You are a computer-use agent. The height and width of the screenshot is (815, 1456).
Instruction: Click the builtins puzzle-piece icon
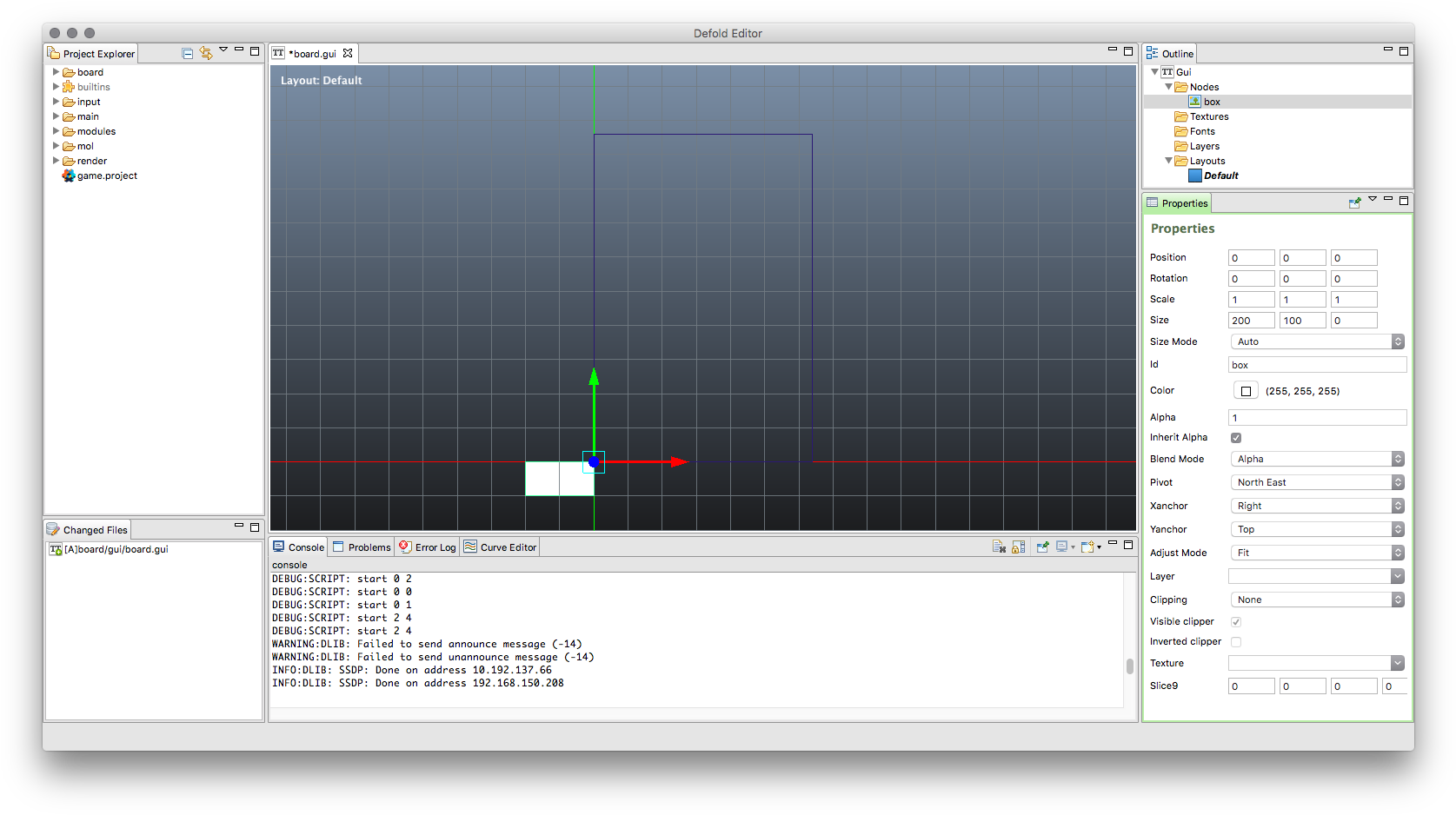click(69, 87)
